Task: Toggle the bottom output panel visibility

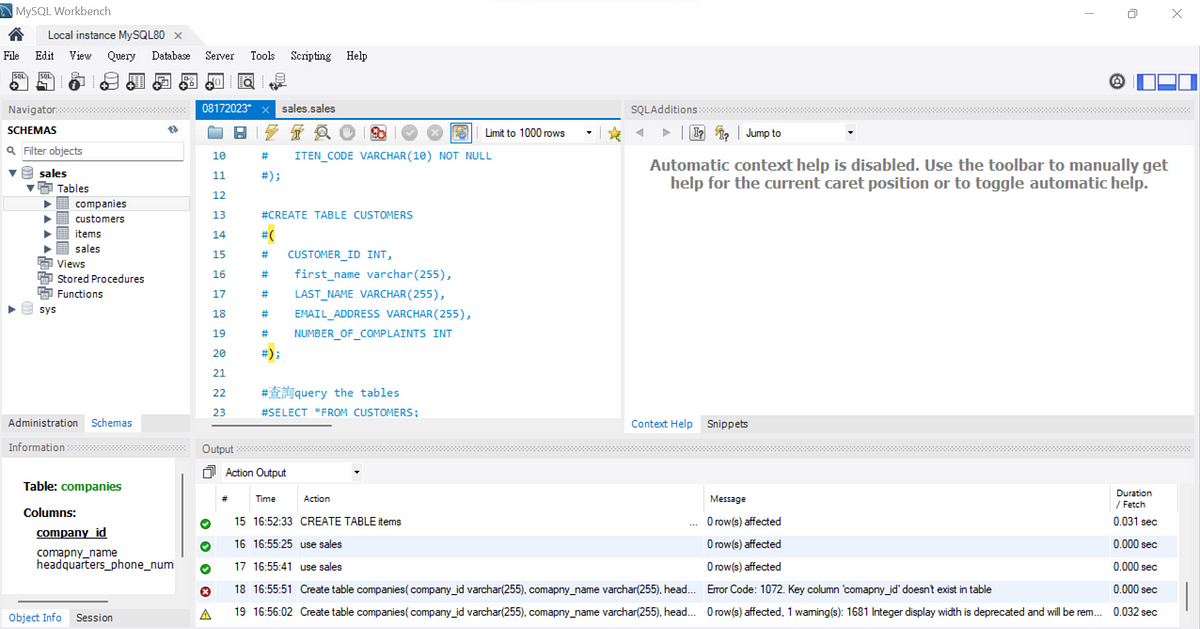Action: pyautogui.click(x=1166, y=81)
